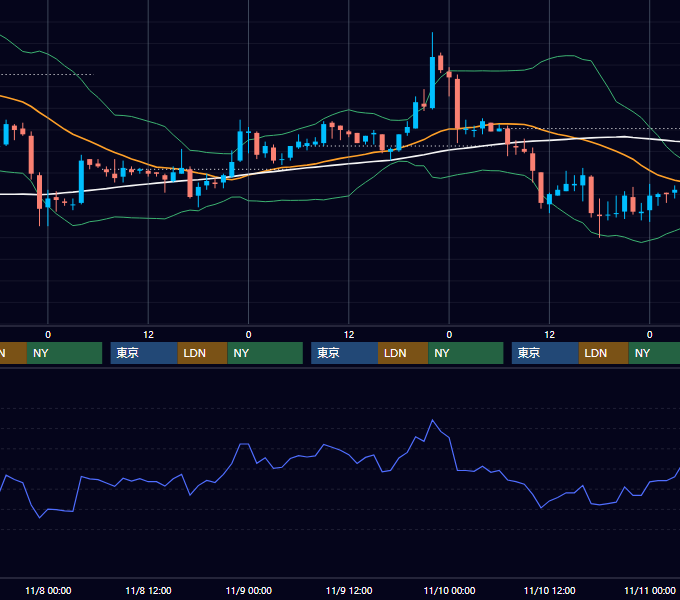The image size is (680, 600).
Task: Click the 11/8 12:00 date label
Action: pos(148,590)
